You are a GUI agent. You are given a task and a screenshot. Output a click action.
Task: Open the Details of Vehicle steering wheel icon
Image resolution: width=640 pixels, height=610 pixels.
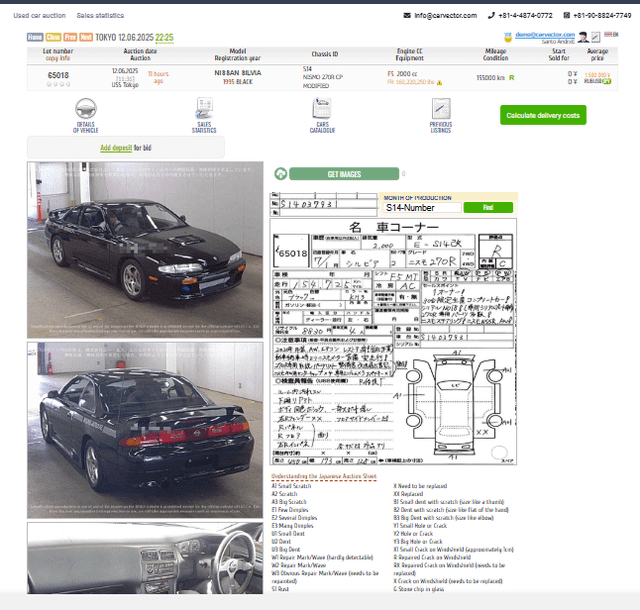pyautogui.click(x=86, y=109)
